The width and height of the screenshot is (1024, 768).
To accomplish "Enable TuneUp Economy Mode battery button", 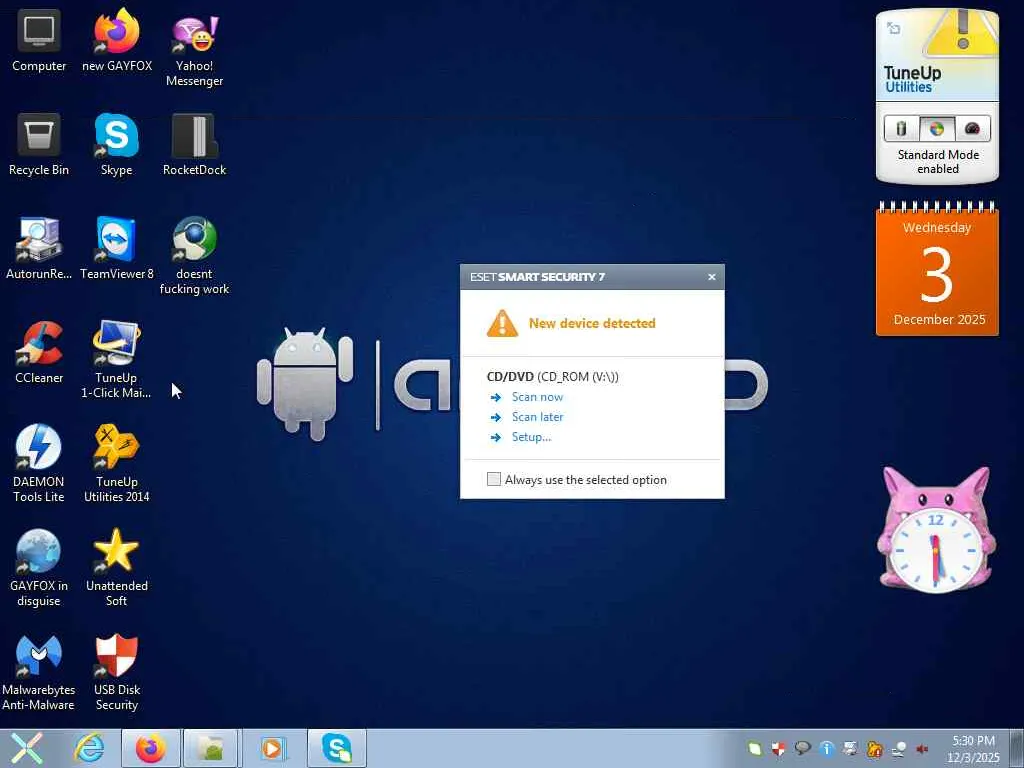I will (901, 129).
